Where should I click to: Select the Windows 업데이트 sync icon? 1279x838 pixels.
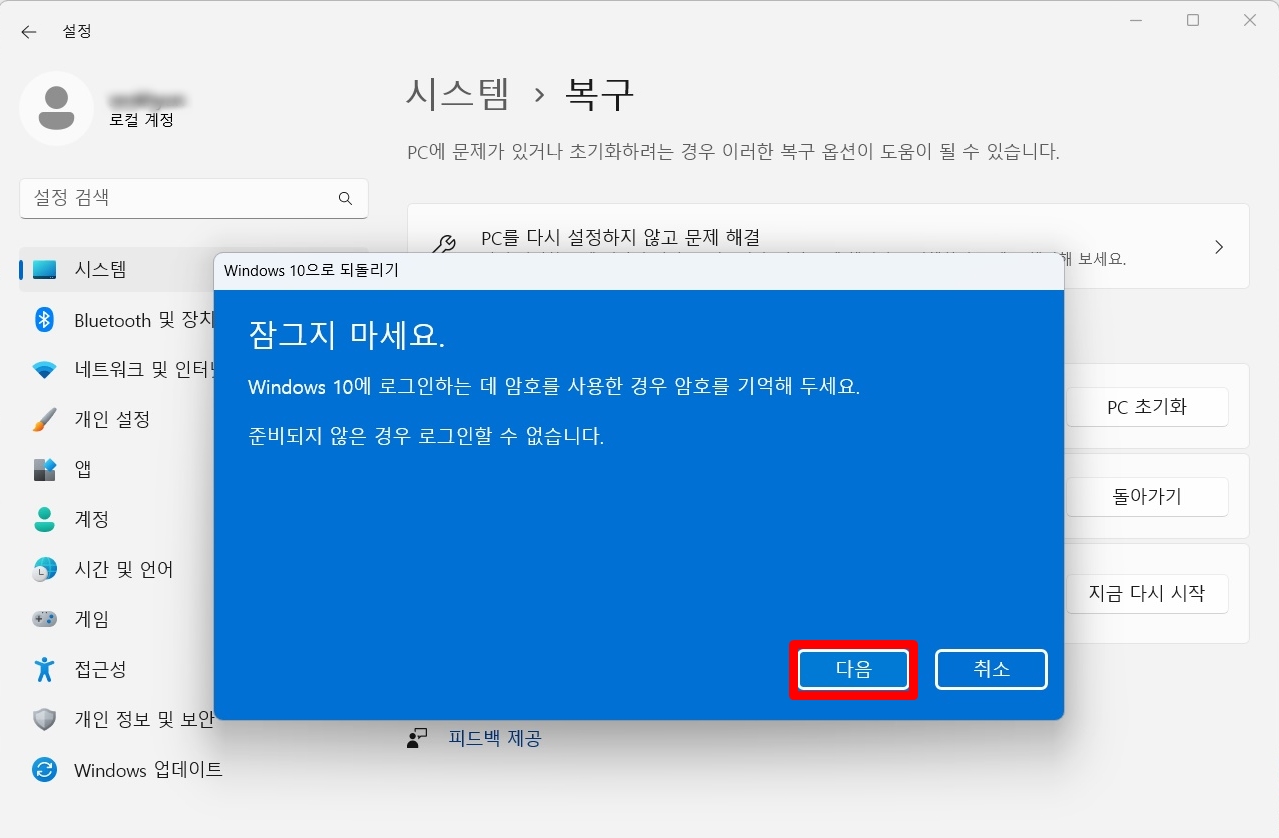pos(44,769)
